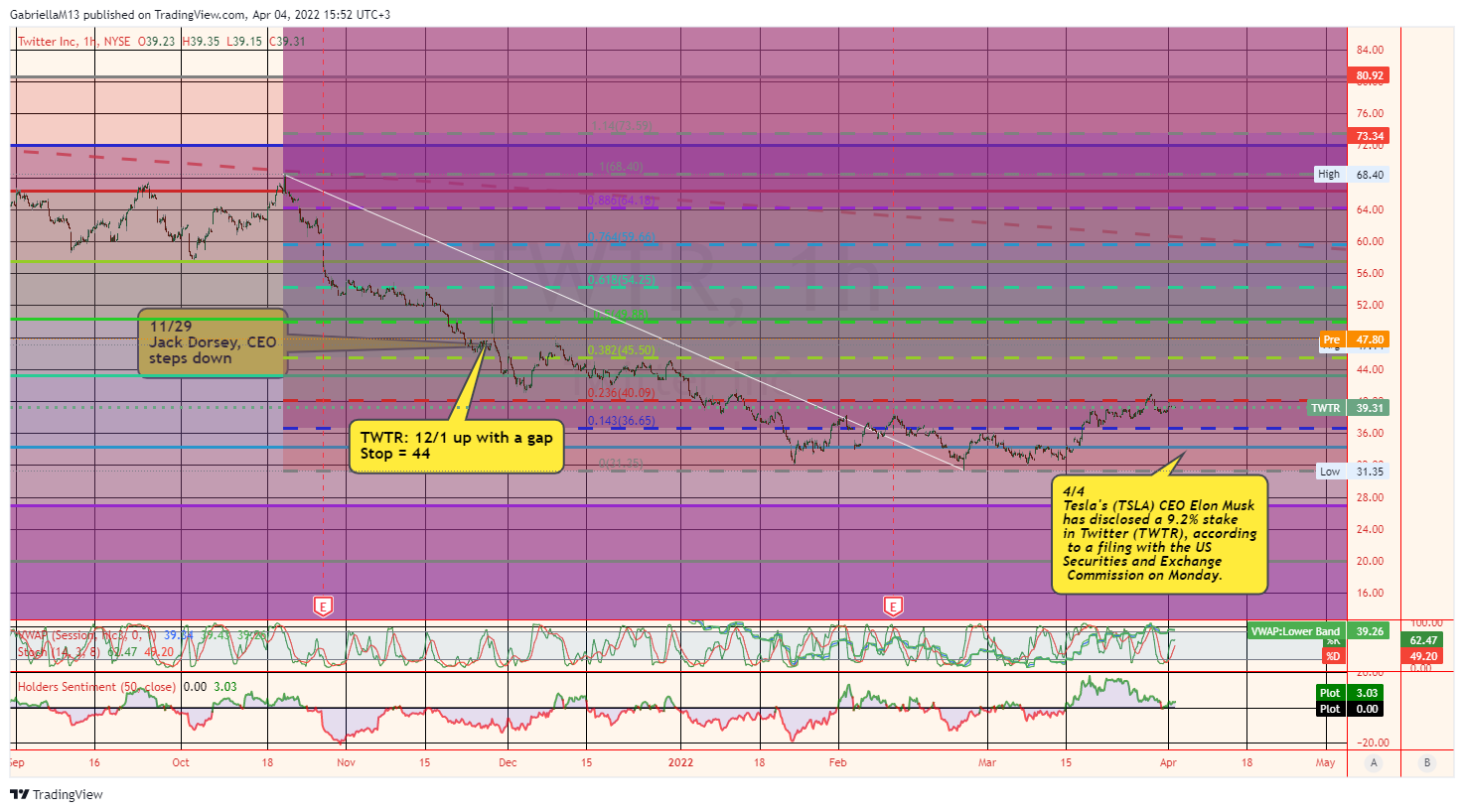Click the 0.143(36.65) Fibonacci label

point(622,421)
